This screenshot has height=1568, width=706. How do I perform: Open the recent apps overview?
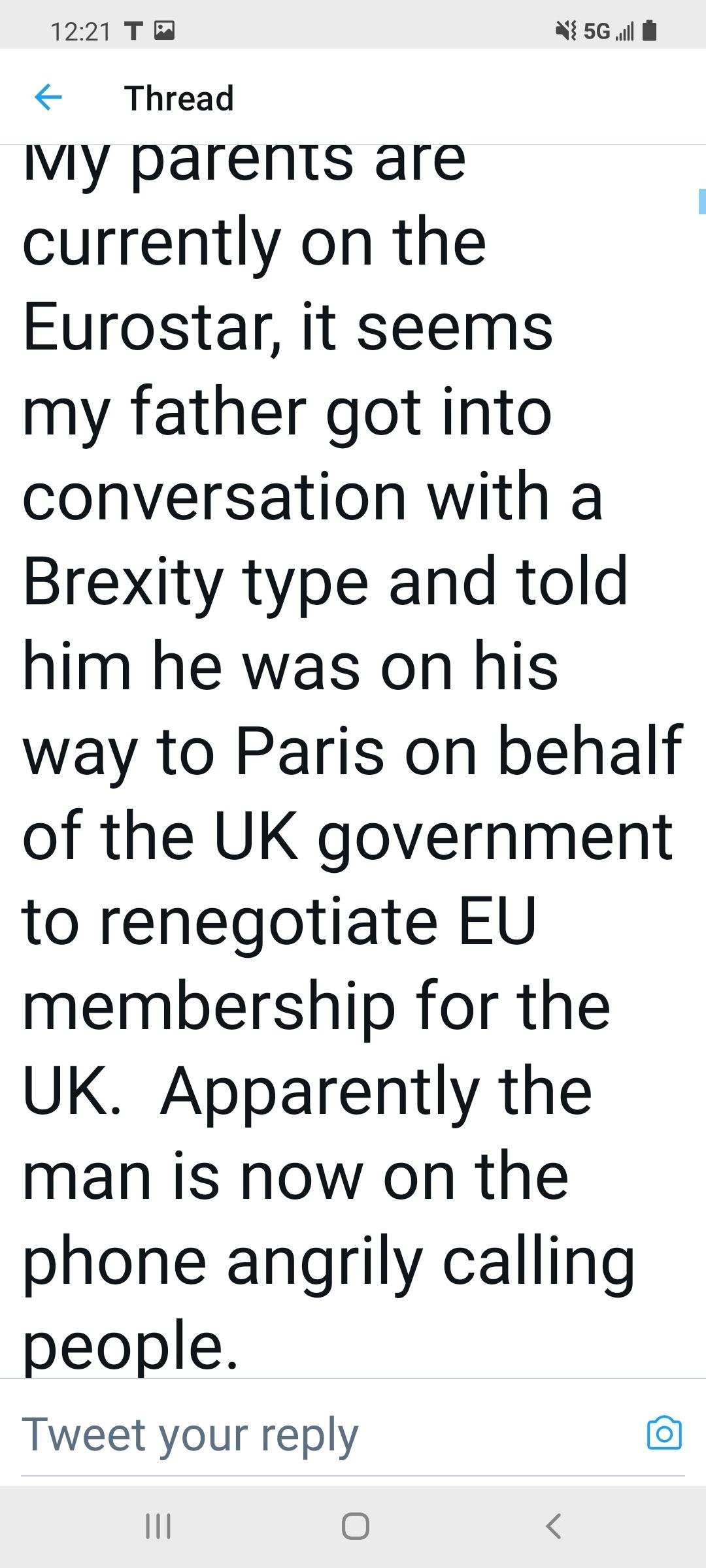tap(159, 1527)
